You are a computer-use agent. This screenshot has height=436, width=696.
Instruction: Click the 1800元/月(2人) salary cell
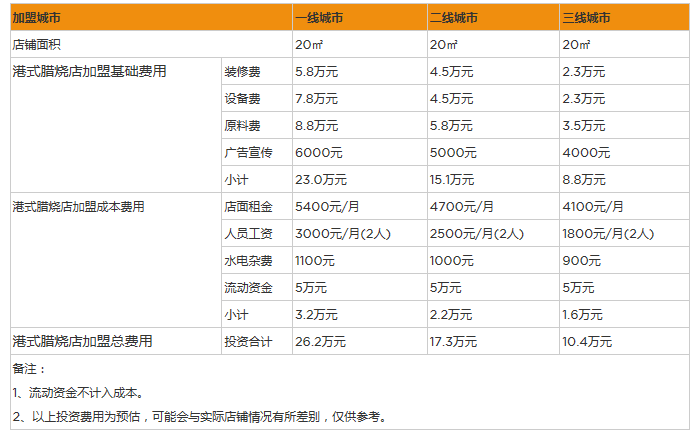tap(608, 234)
